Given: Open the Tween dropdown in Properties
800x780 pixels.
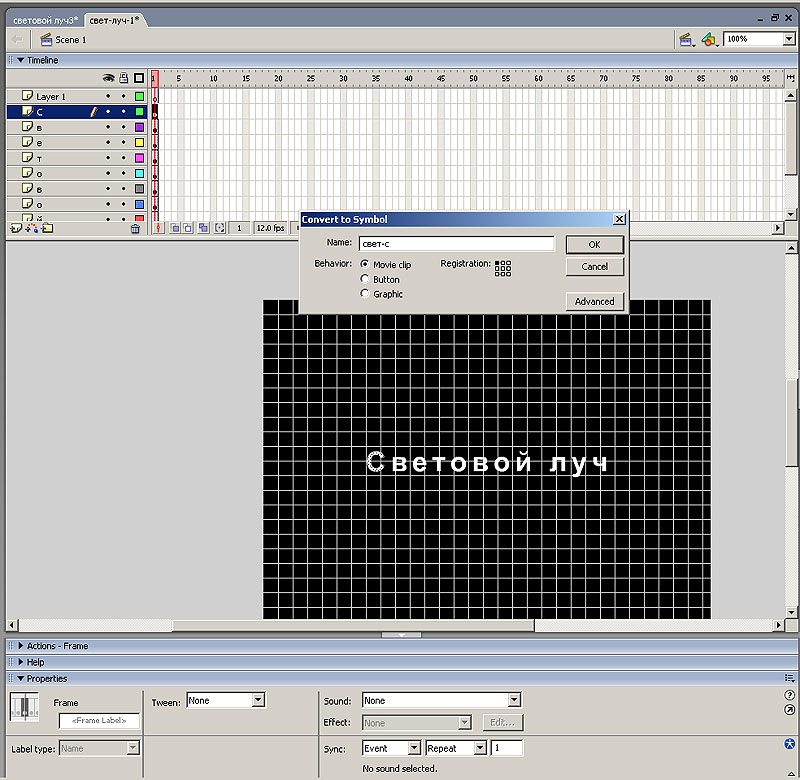Looking at the screenshot, I should 258,700.
